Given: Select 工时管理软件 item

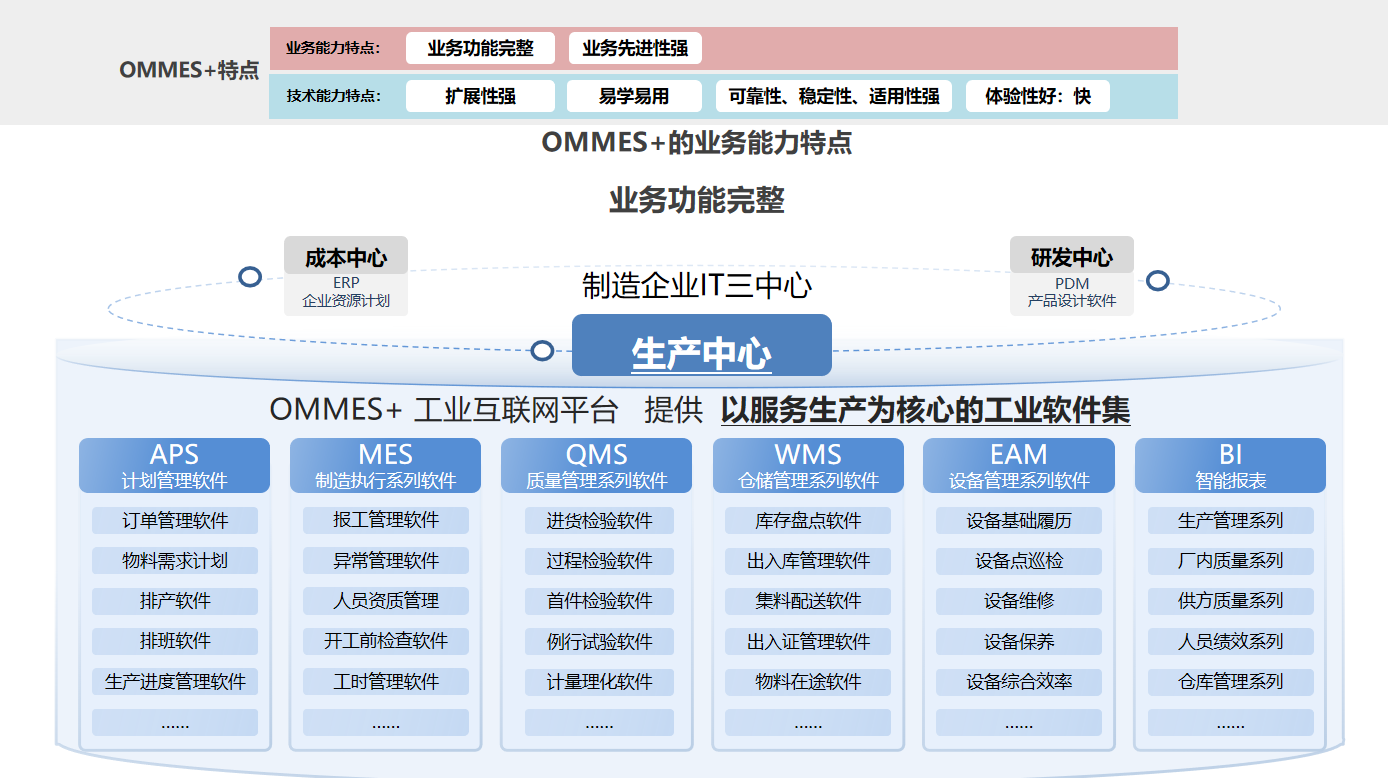Looking at the screenshot, I should pyautogui.click(x=386, y=682).
